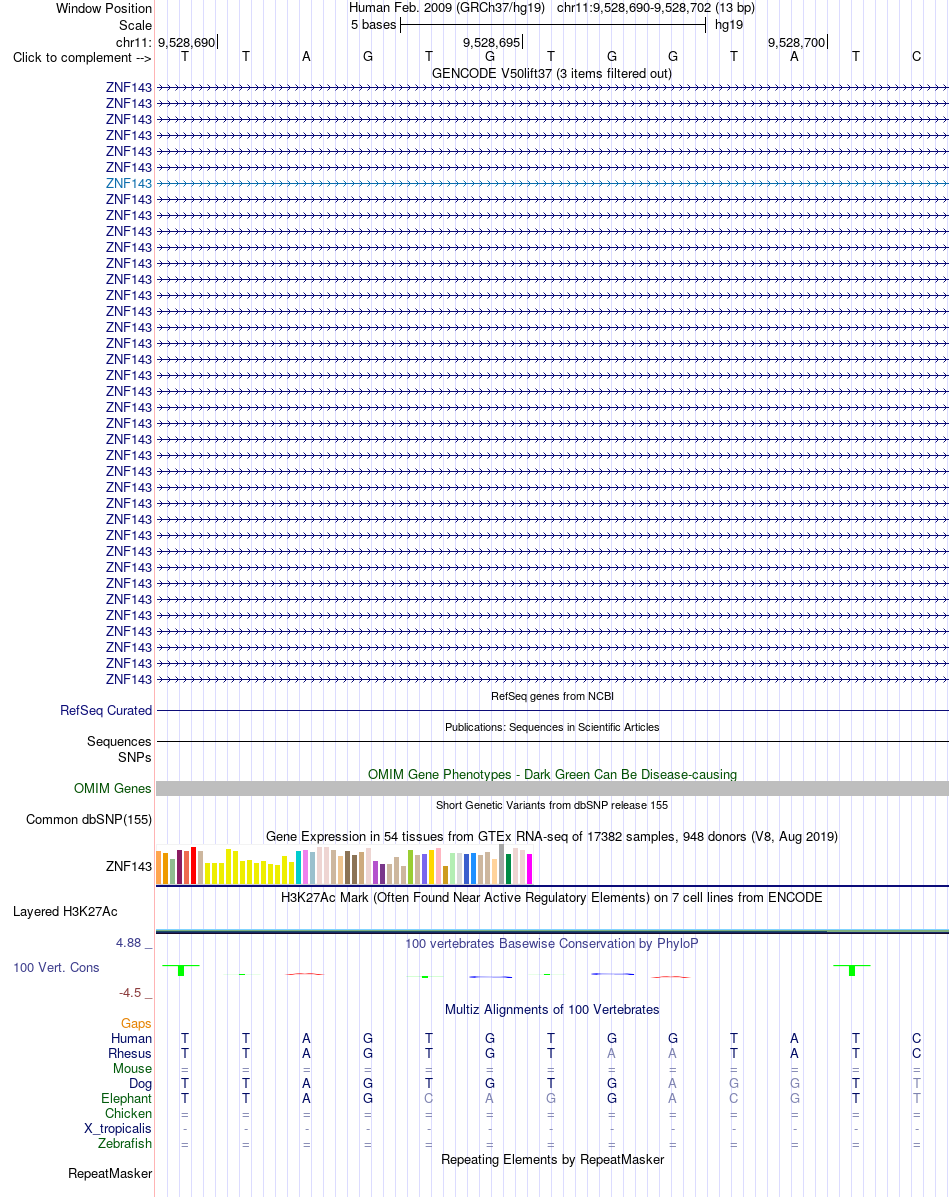This screenshot has width=950, height=1197.
Task: Click the red bar in GTEx chart
Action: click(193, 866)
